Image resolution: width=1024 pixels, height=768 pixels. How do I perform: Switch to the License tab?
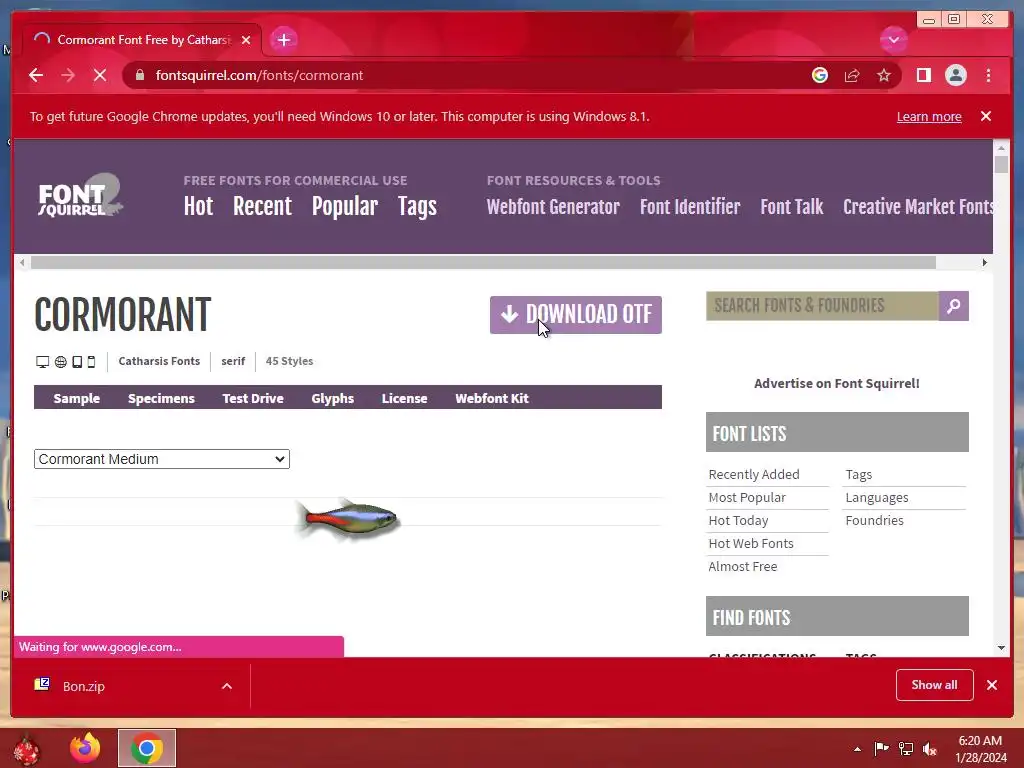click(x=404, y=398)
